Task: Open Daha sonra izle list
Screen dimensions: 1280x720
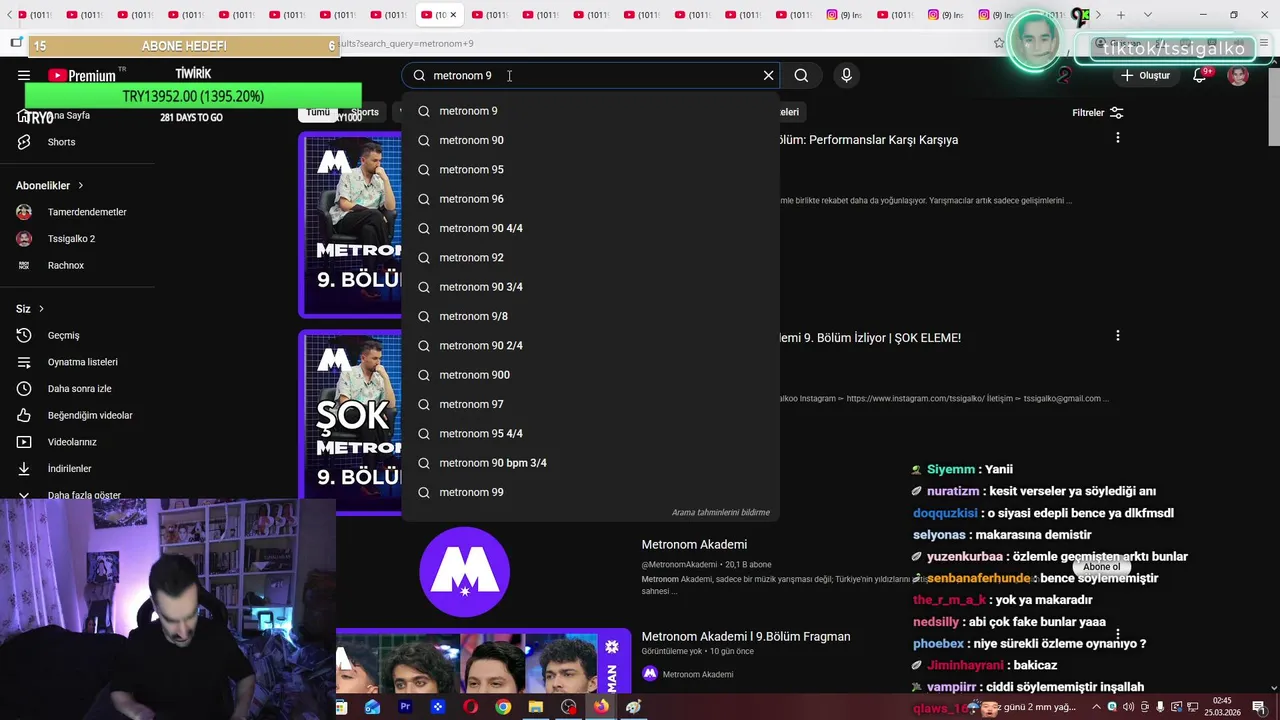Action: 80,388
